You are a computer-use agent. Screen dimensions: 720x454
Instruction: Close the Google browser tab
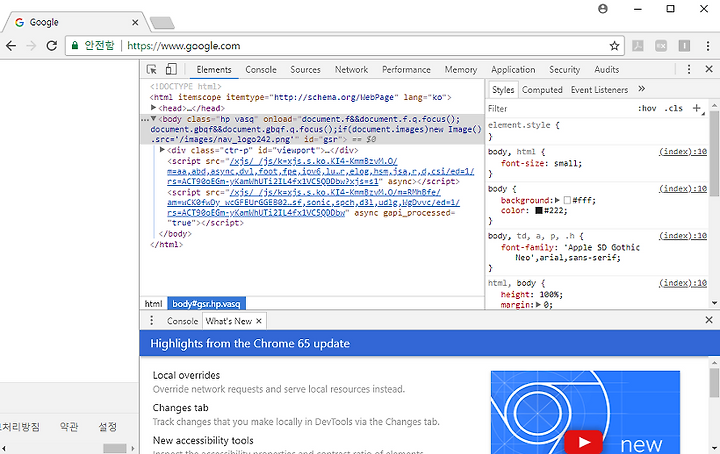(x=135, y=22)
